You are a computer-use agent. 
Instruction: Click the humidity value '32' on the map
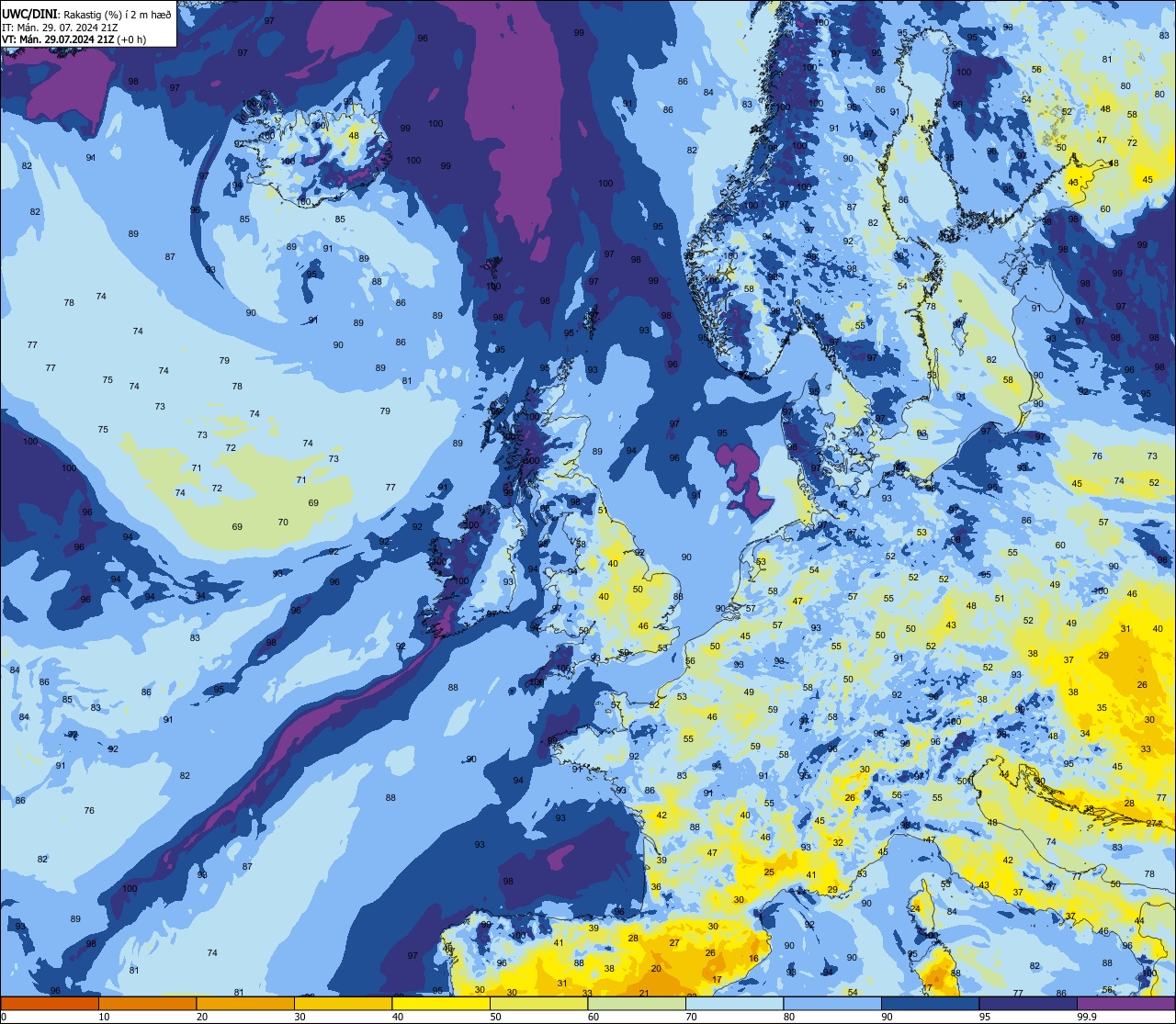[x=838, y=842]
